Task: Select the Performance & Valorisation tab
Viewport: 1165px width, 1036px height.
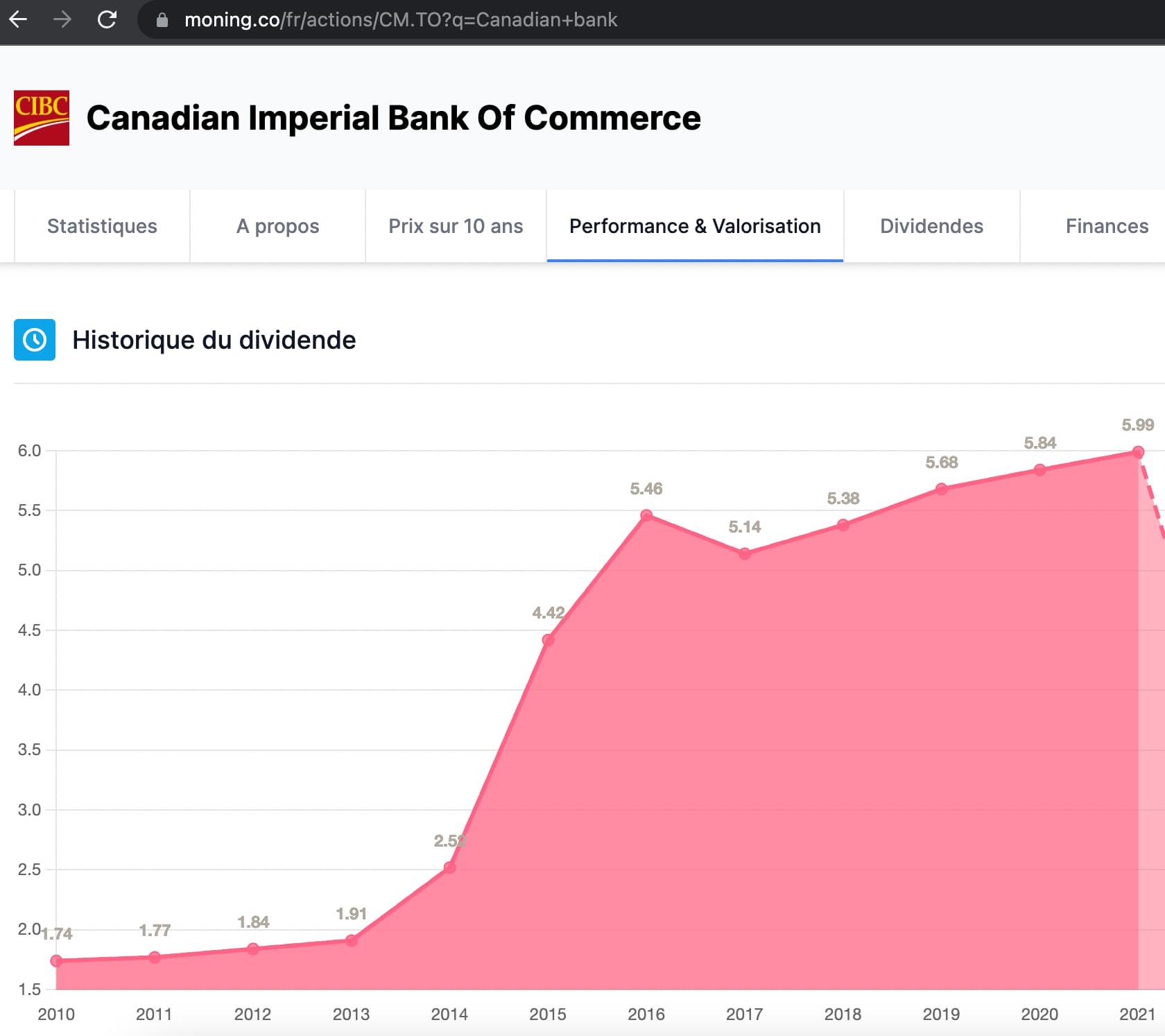Action: tap(695, 226)
